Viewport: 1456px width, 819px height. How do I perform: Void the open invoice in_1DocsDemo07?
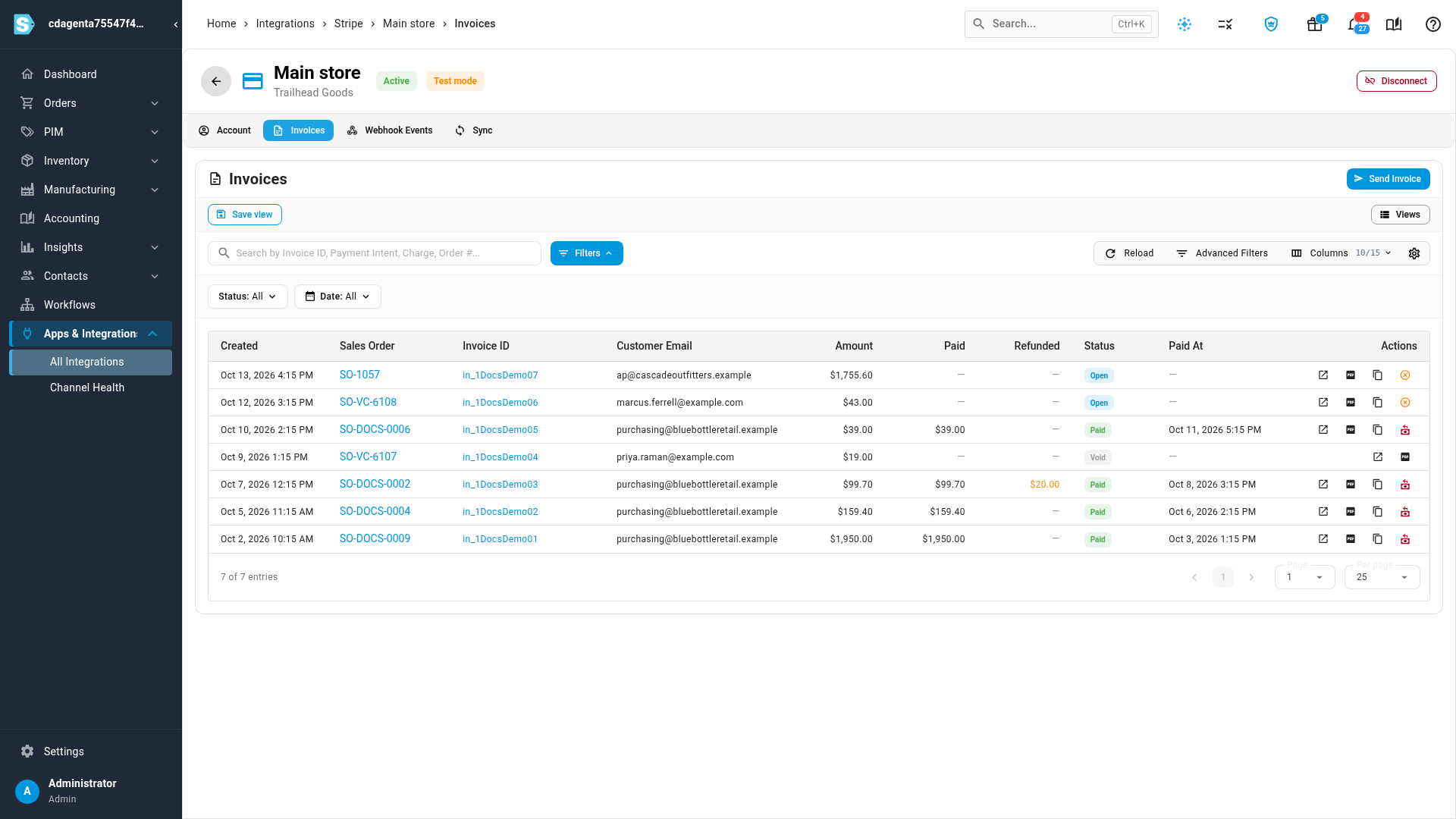click(1405, 375)
